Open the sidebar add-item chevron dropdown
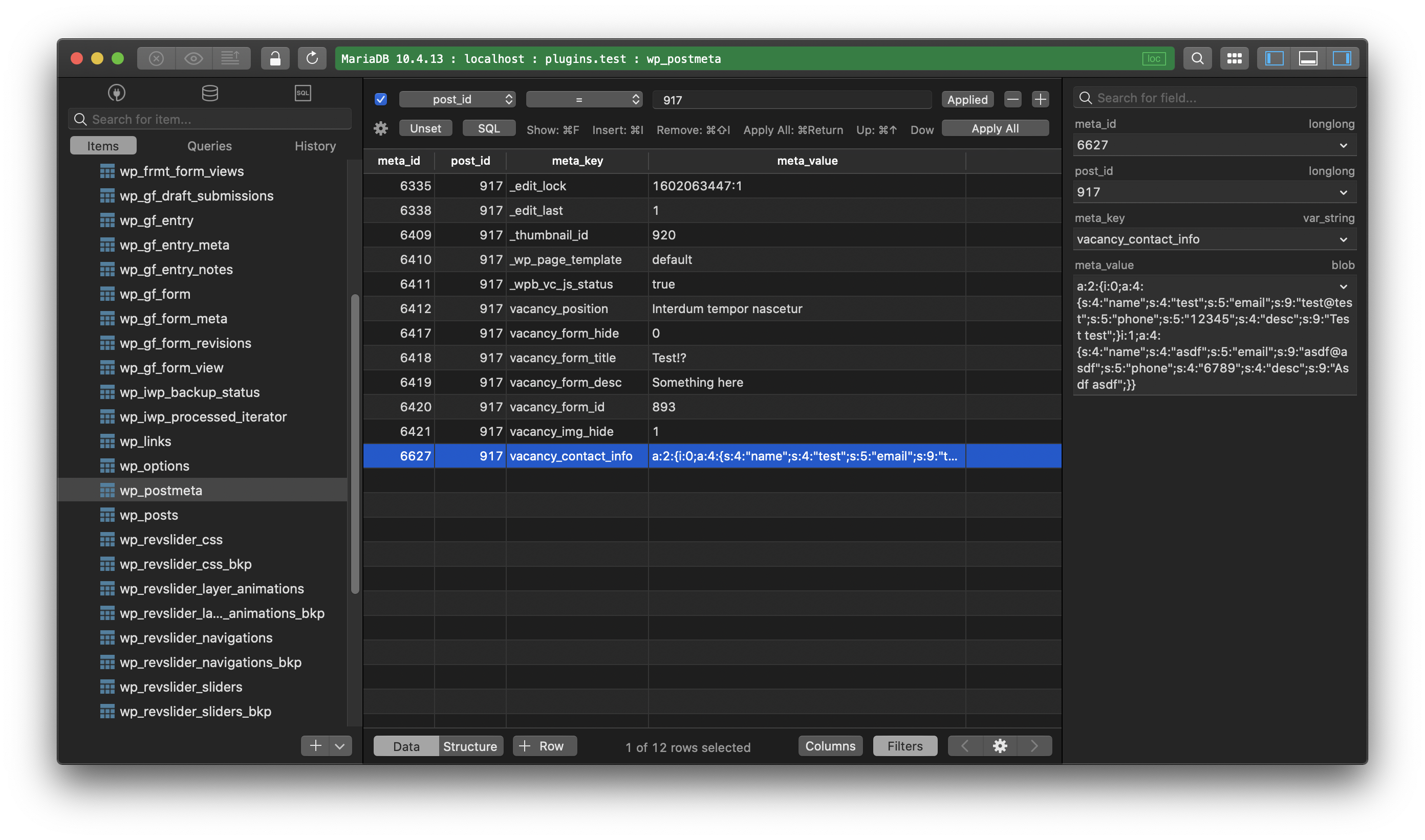The height and width of the screenshot is (840, 1425). point(340,745)
